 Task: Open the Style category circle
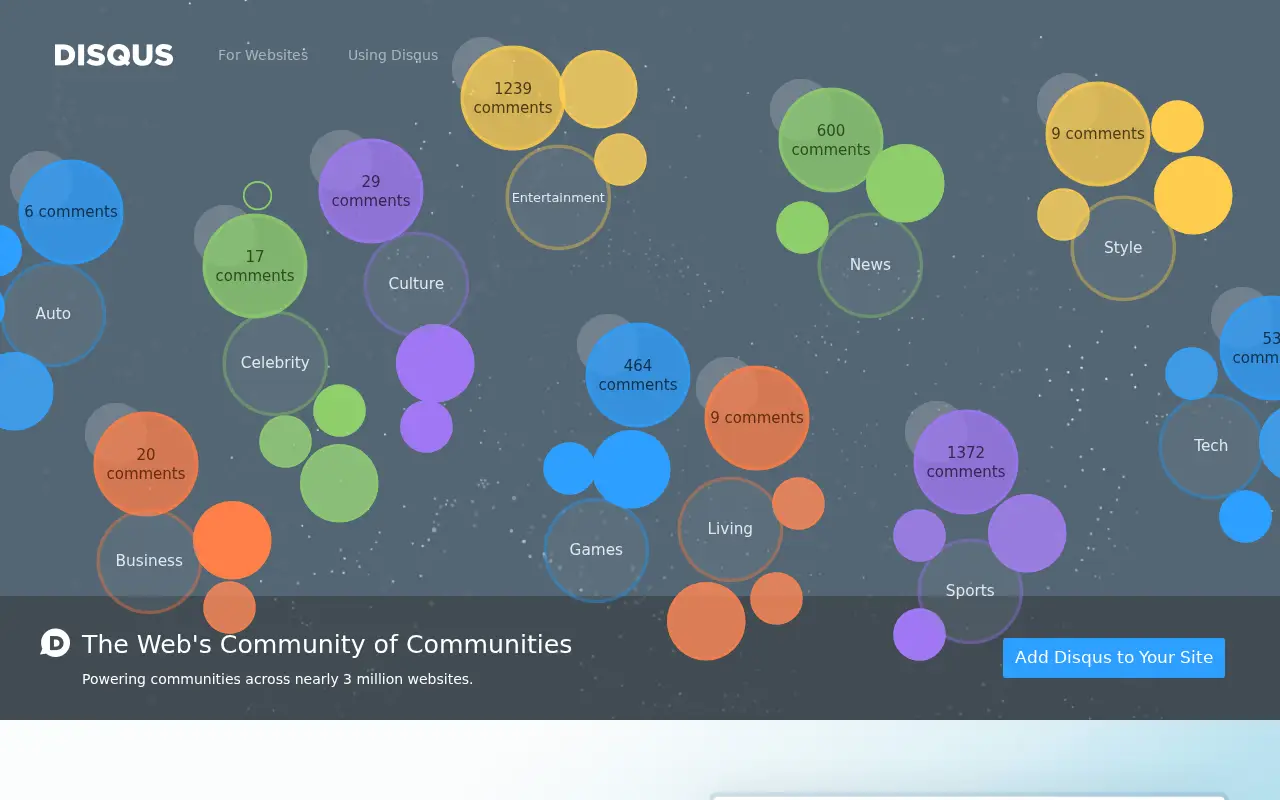pos(1123,248)
